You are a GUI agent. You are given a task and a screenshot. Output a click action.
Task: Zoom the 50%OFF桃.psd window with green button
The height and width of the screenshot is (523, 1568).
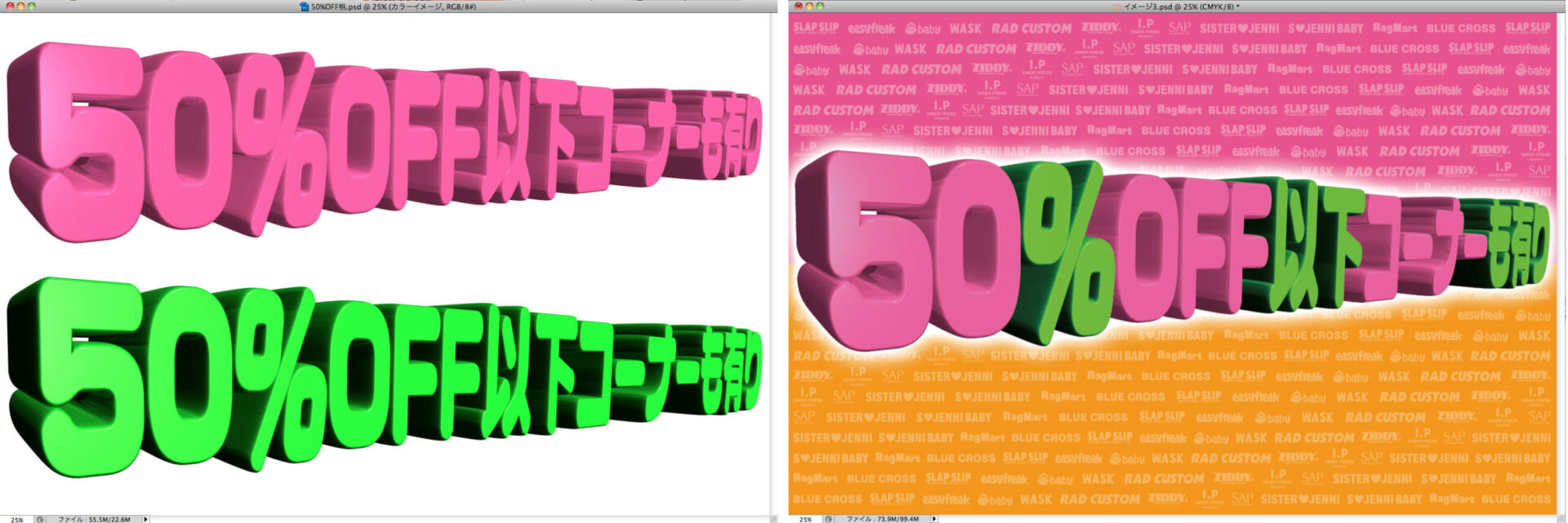pos(31,7)
